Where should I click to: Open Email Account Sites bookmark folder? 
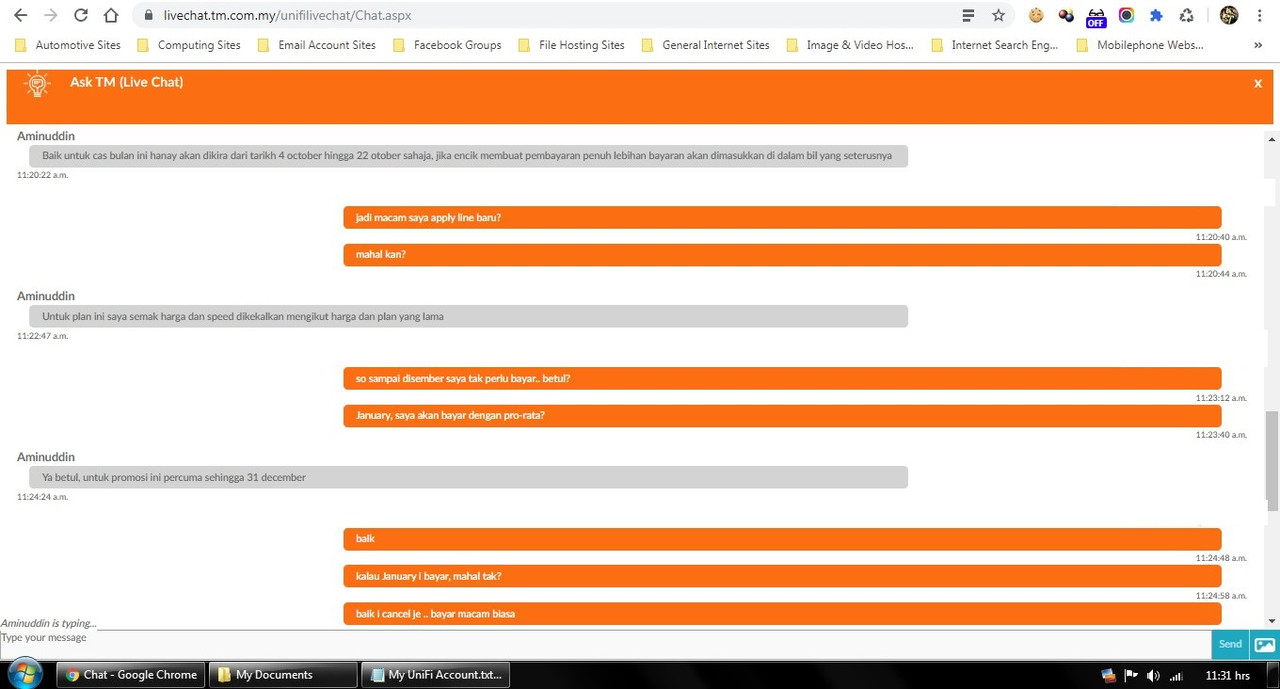coord(317,45)
